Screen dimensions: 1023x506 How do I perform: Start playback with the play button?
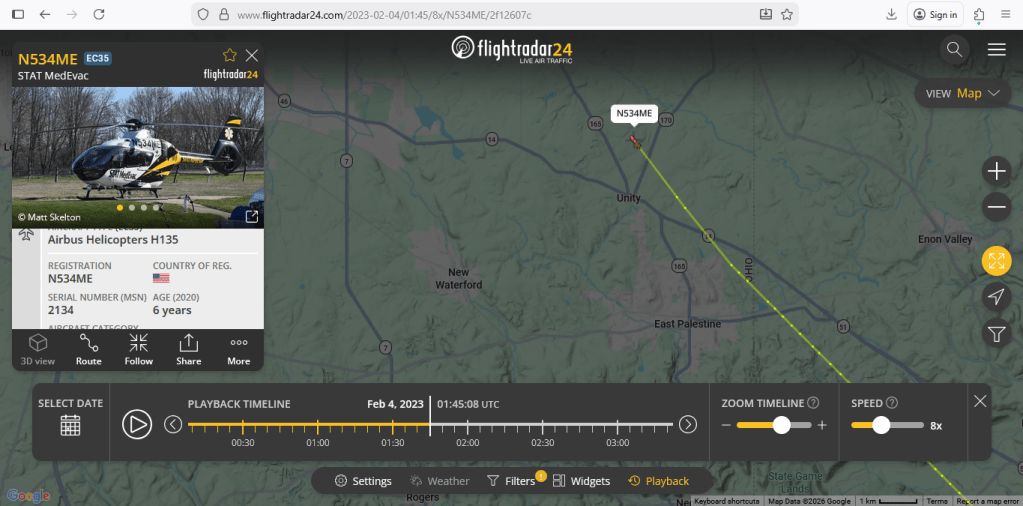click(137, 424)
